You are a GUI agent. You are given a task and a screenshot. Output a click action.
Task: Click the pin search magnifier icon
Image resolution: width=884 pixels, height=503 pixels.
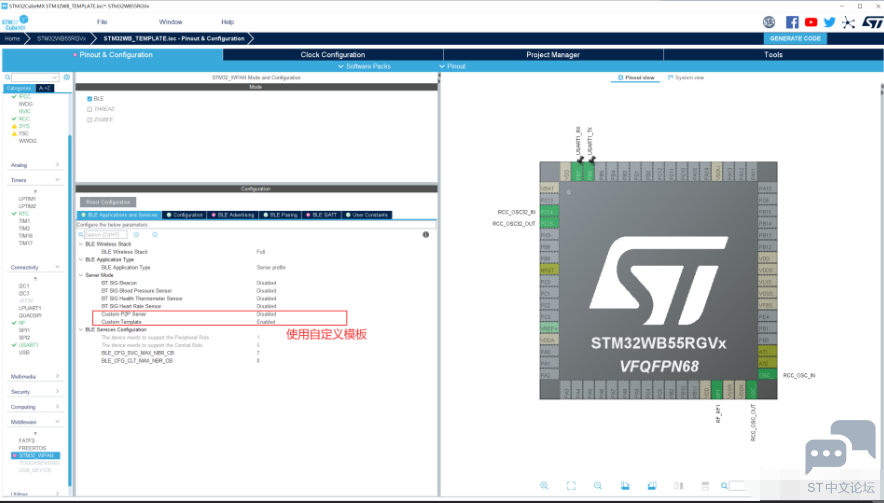pos(724,486)
